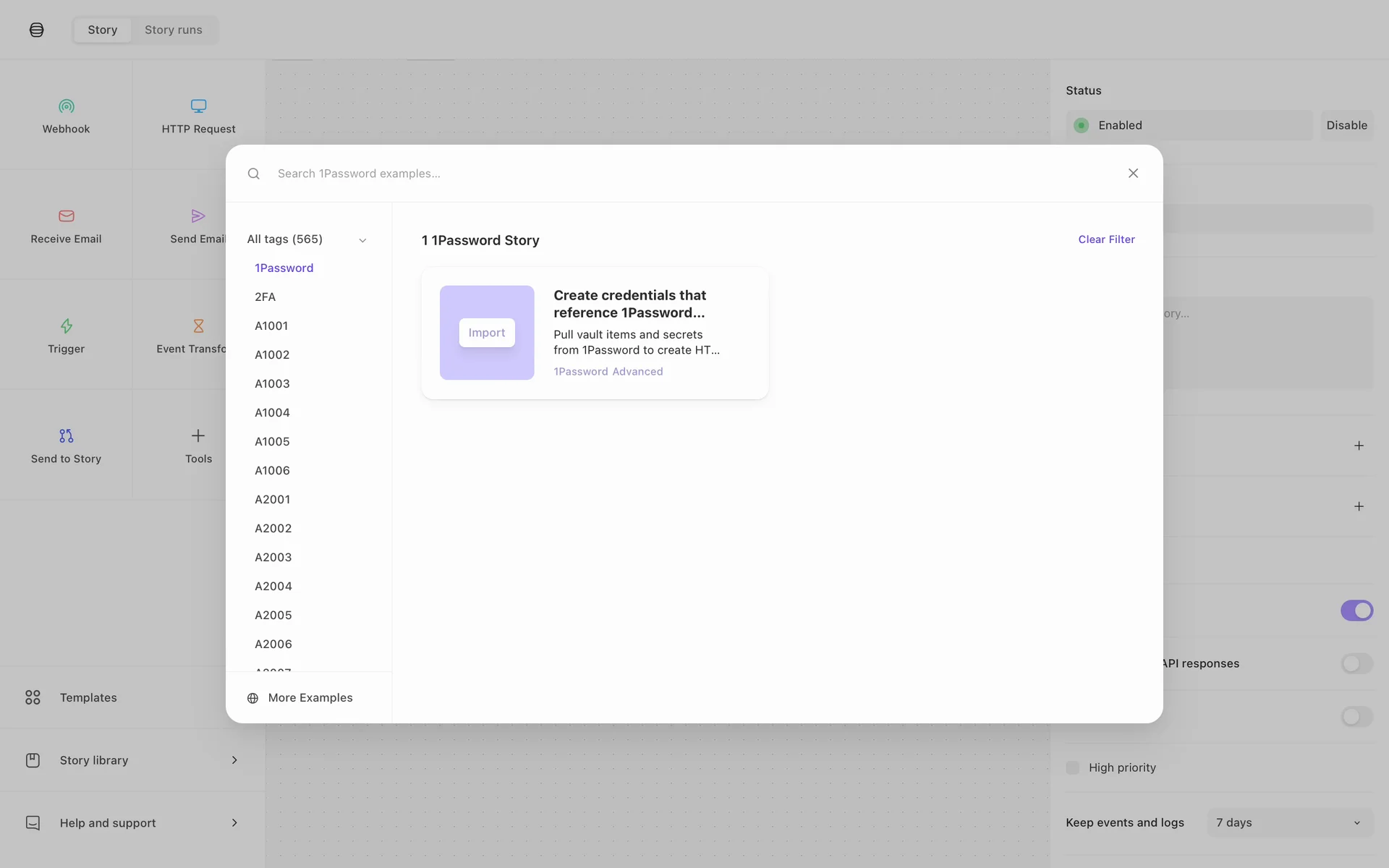Click the Templates grid icon

click(x=33, y=697)
